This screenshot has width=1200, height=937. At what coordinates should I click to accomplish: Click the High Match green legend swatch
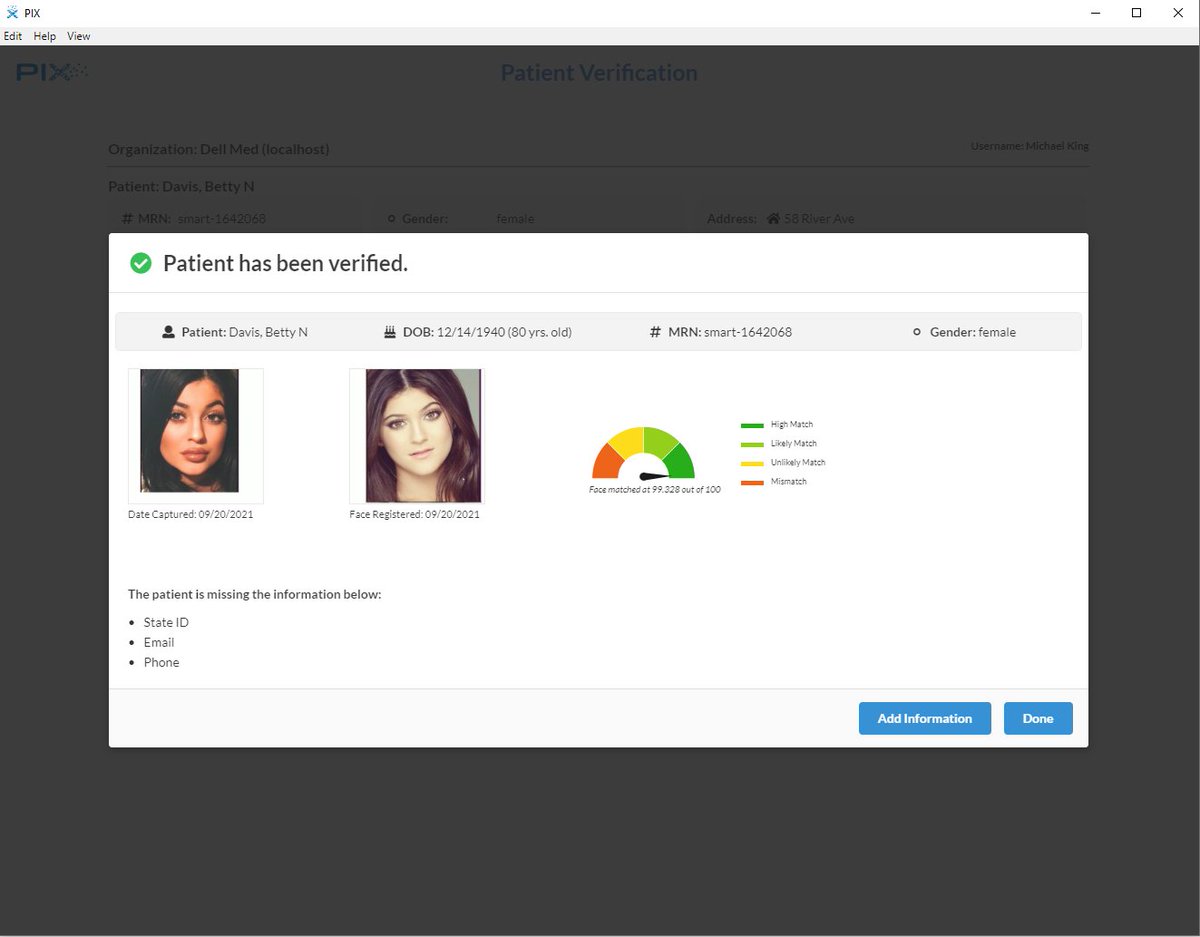752,425
